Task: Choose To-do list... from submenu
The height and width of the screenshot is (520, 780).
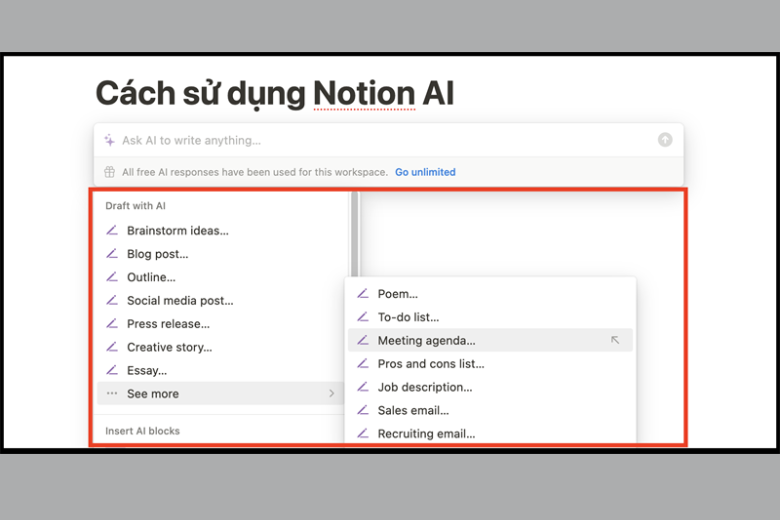Action: click(490, 317)
